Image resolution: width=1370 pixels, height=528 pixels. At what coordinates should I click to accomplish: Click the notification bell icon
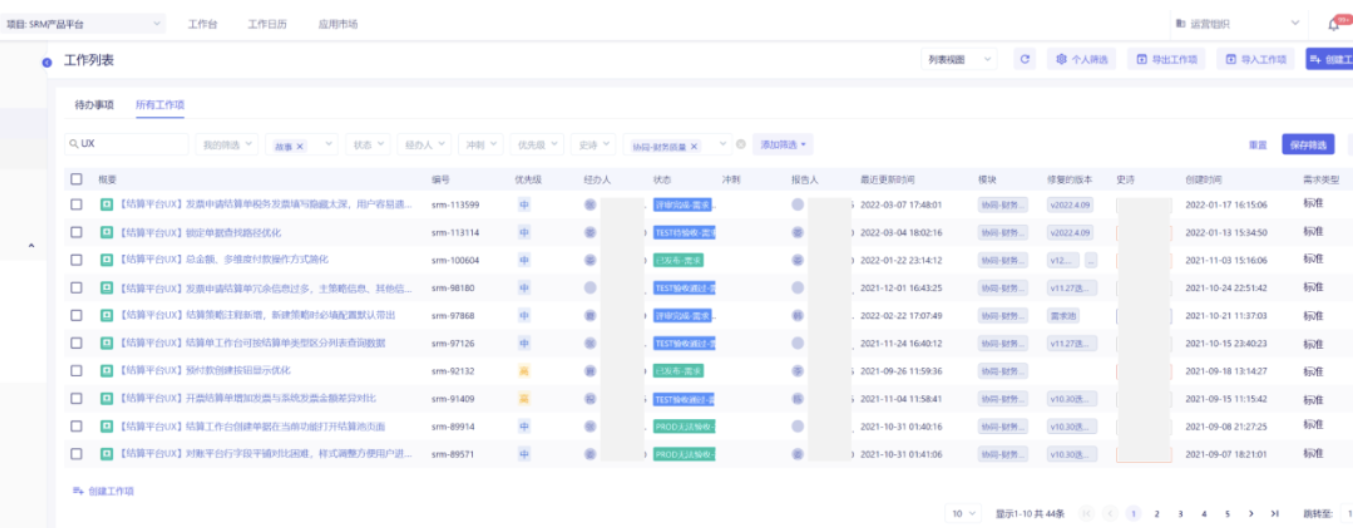[x=1333, y=24]
